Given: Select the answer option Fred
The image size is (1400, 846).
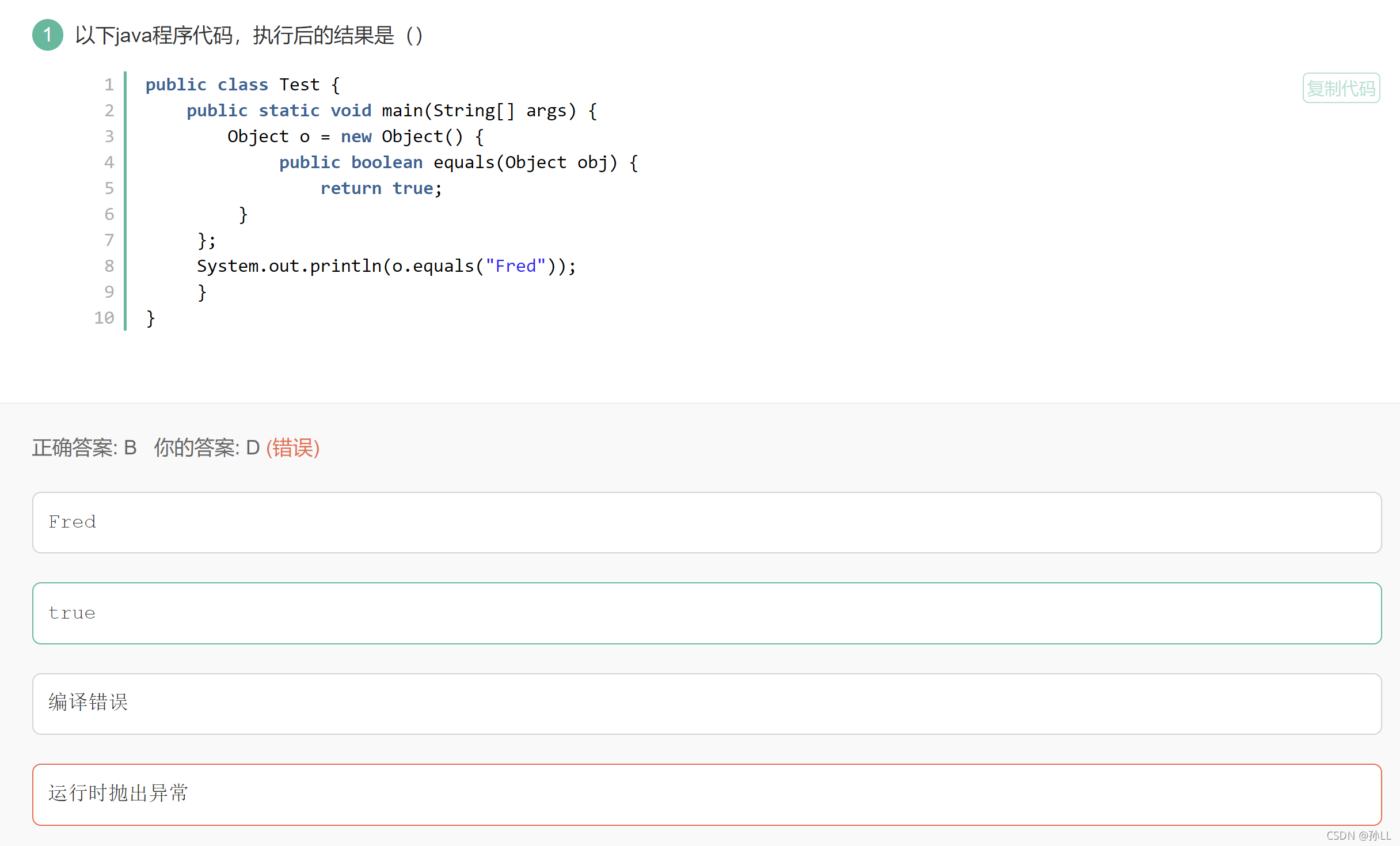Looking at the screenshot, I should click(707, 522).
